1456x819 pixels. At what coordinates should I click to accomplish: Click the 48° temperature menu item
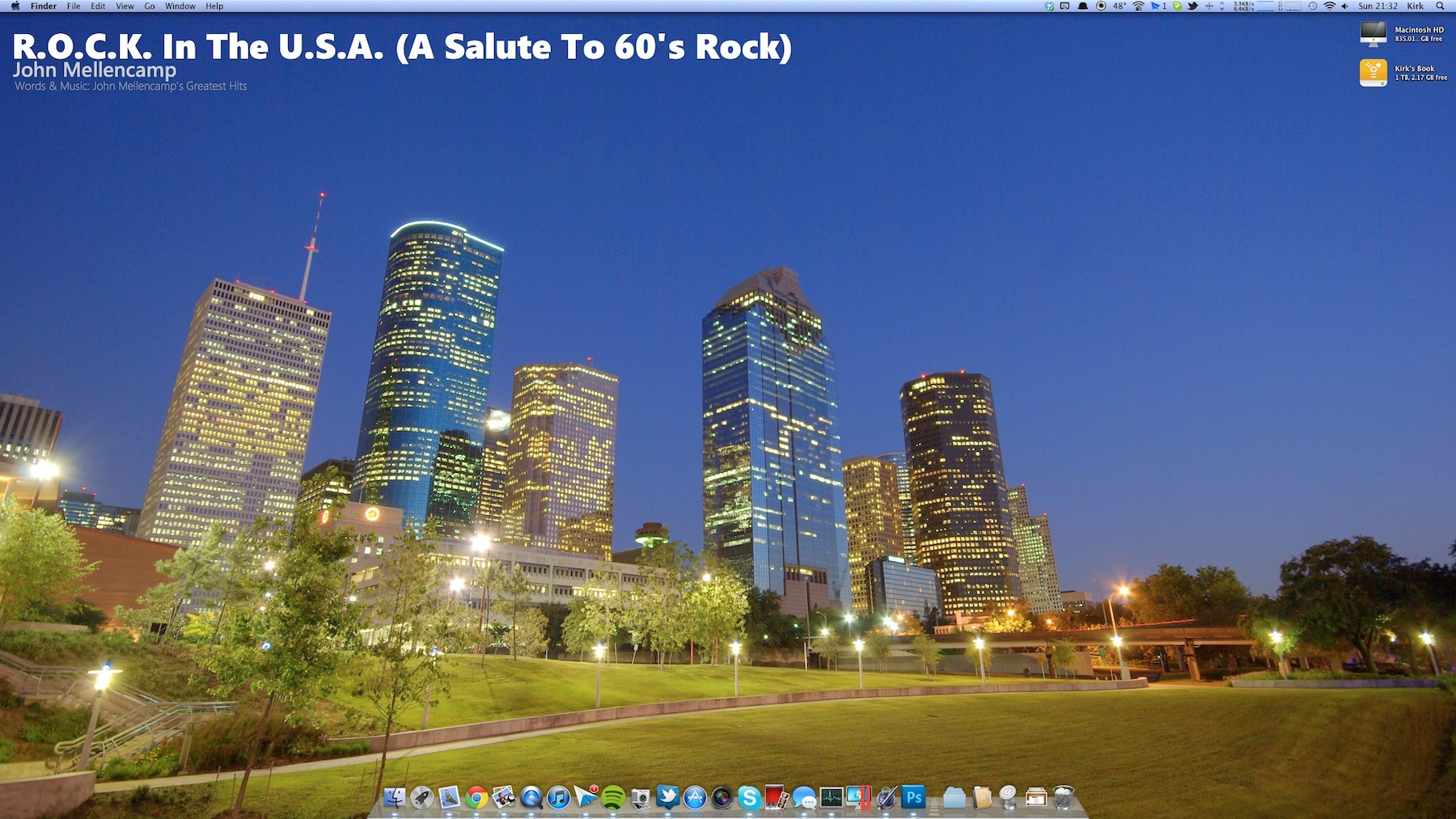(x=1120, y=6)
